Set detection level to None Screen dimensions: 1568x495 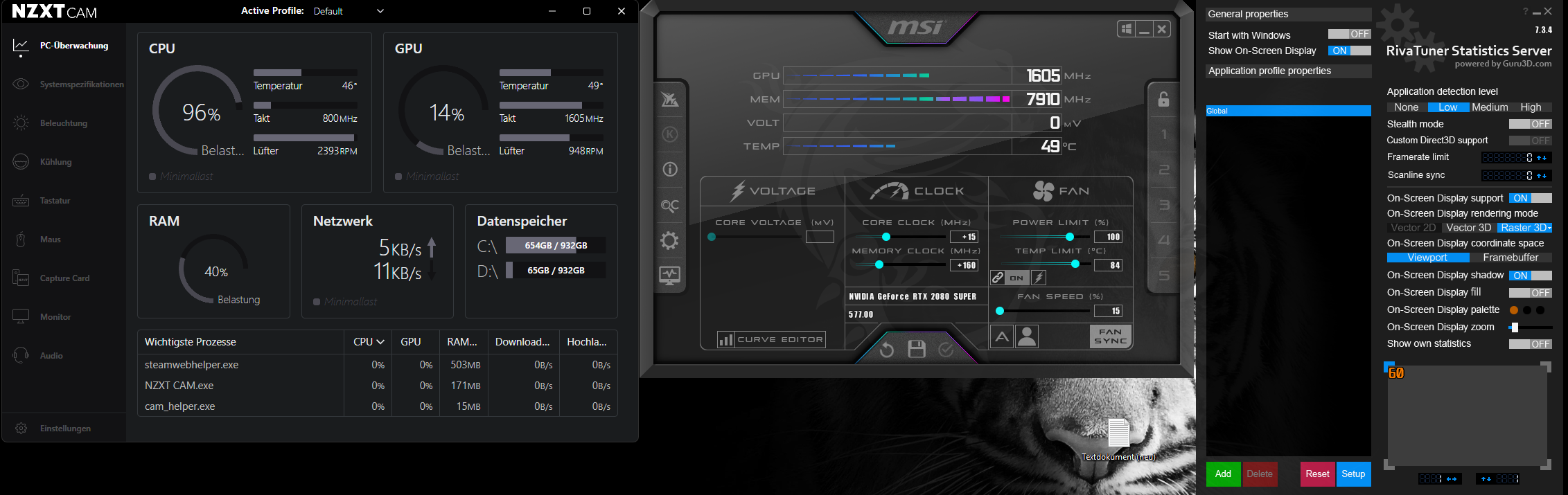click(x=1407, y=107)
